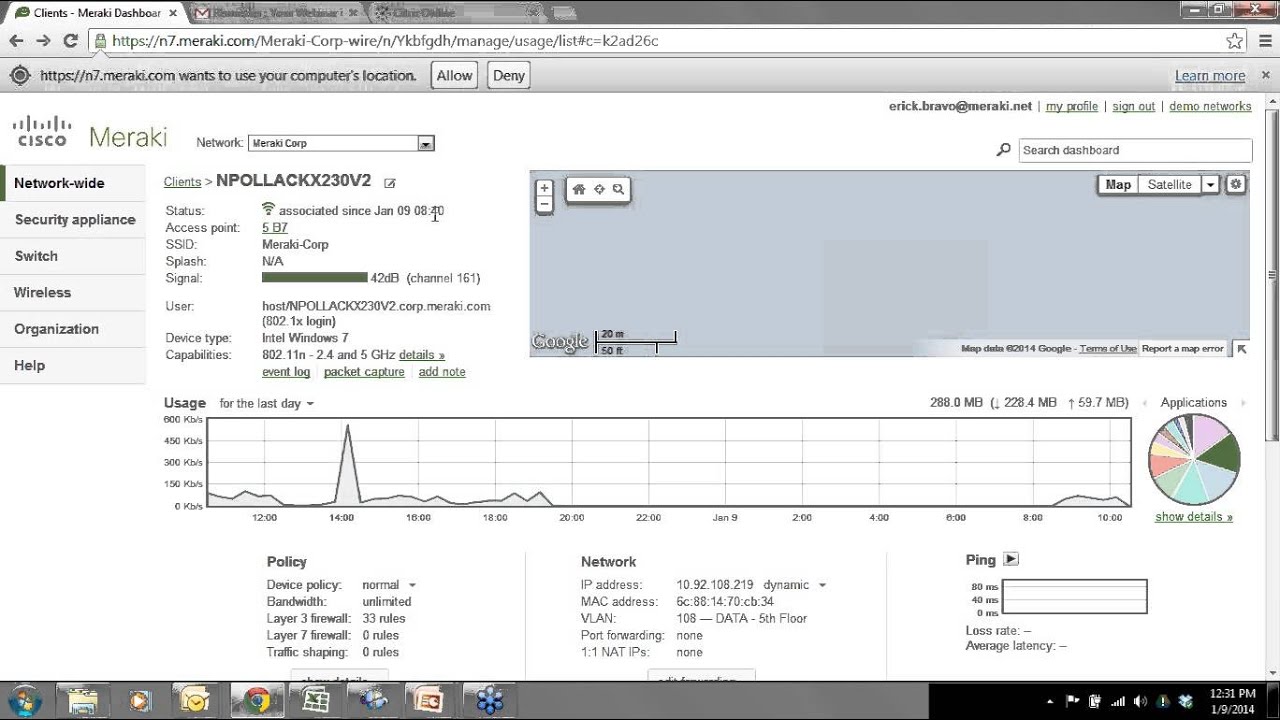Click the 'sign out' link
This screenshot has width=1280, height=720.
(1134, 106)
